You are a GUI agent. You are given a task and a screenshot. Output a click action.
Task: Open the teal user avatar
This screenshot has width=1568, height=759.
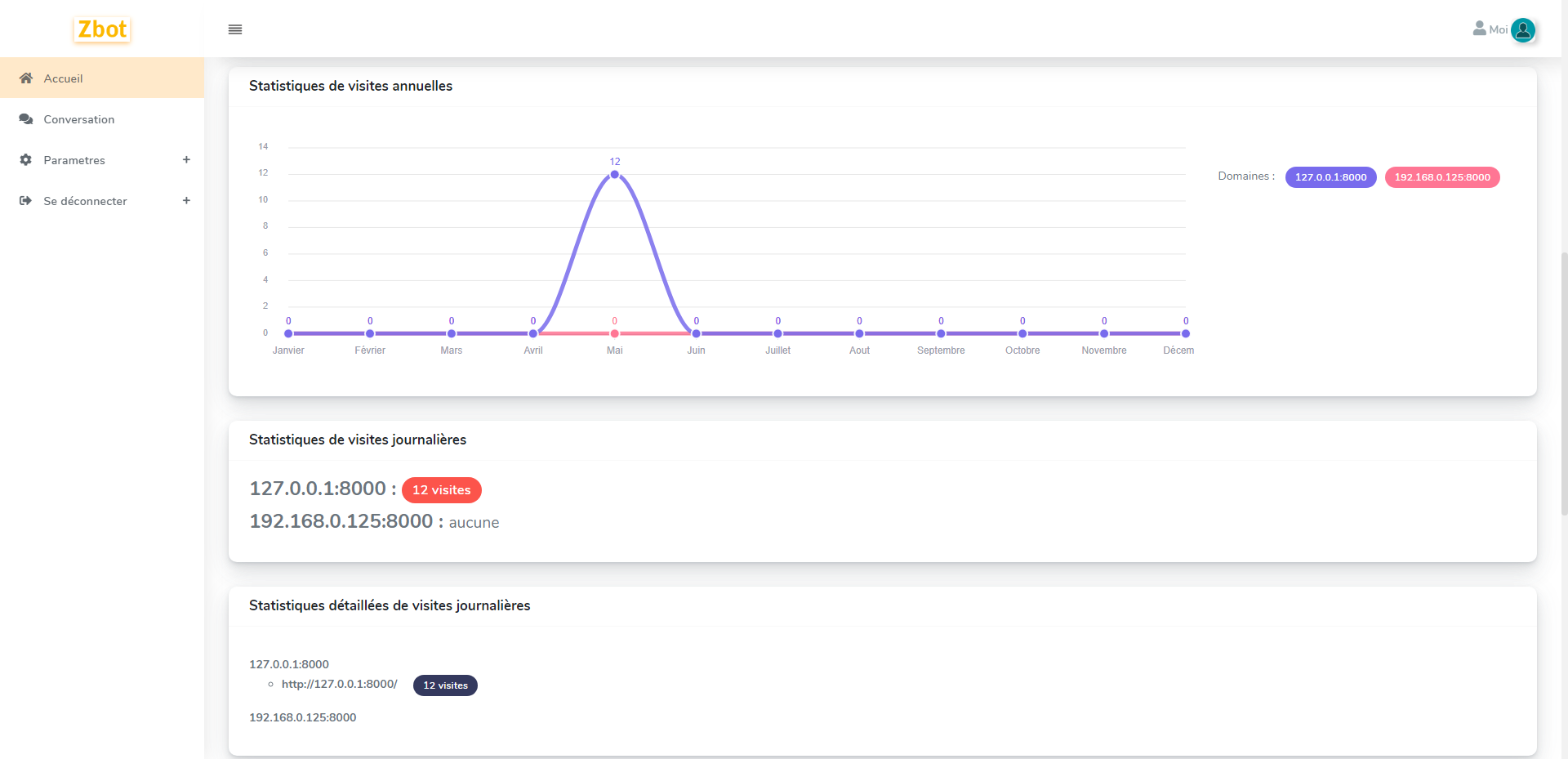tap(1523, 30)
